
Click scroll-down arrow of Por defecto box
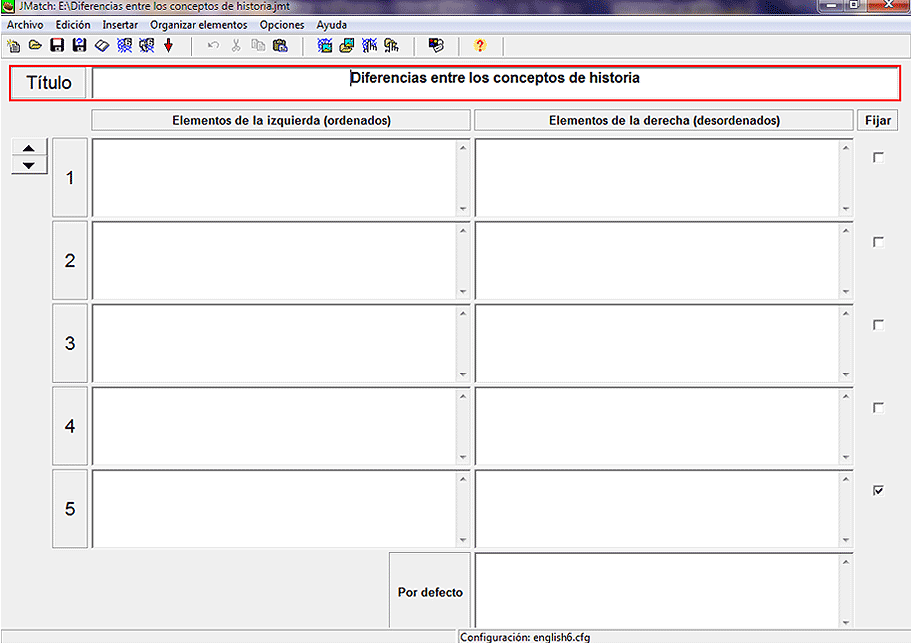click(846, 623)
